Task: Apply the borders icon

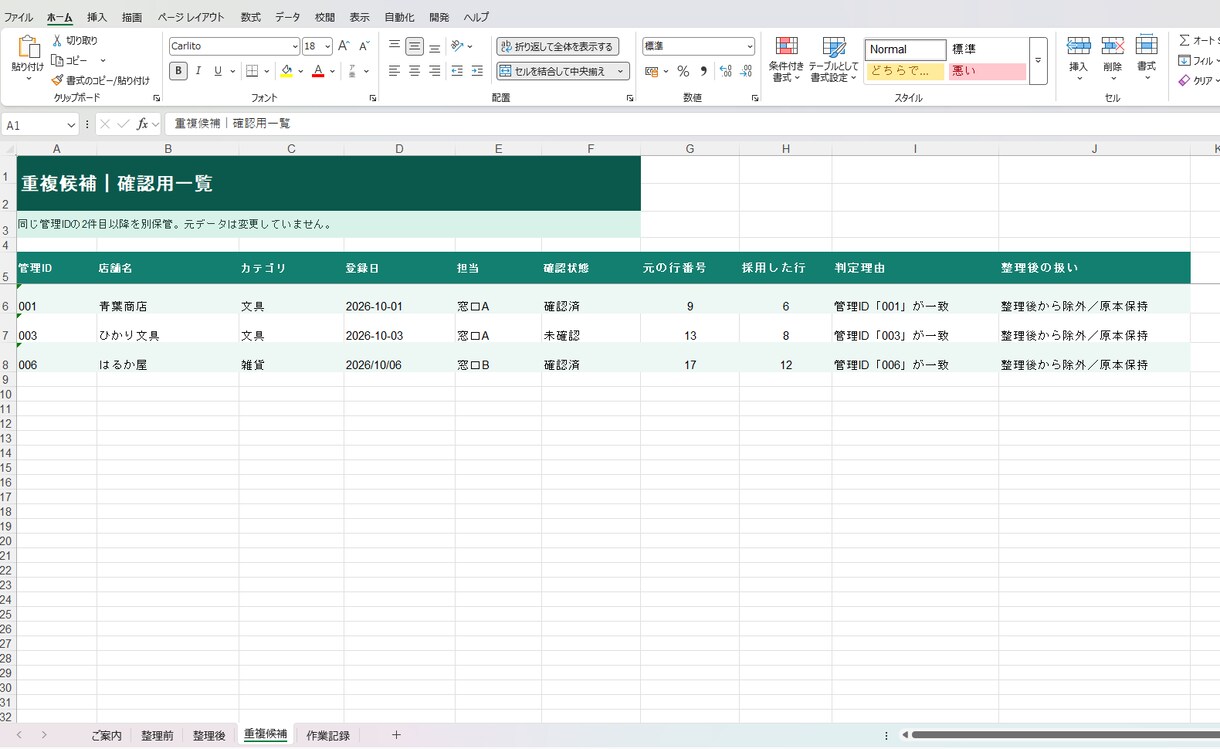Action: pyautogui.click(x=252, y=71)
